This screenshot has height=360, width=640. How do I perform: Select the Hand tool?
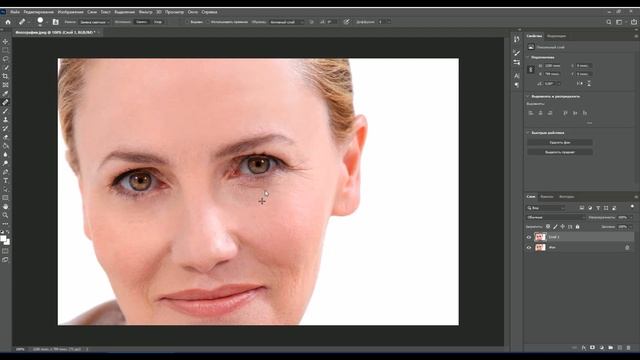coord(5,207)
